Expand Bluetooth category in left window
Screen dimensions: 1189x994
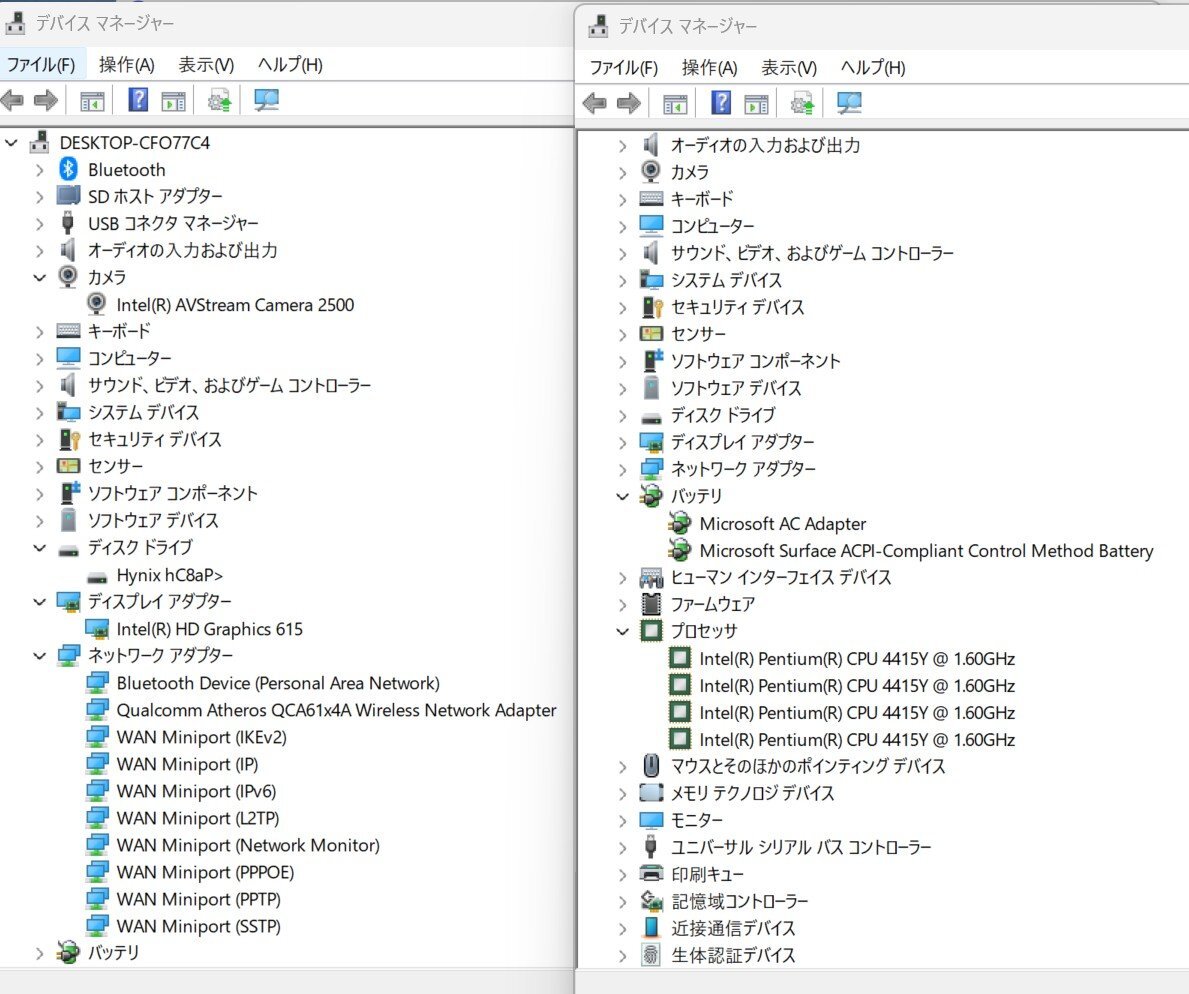39,170
